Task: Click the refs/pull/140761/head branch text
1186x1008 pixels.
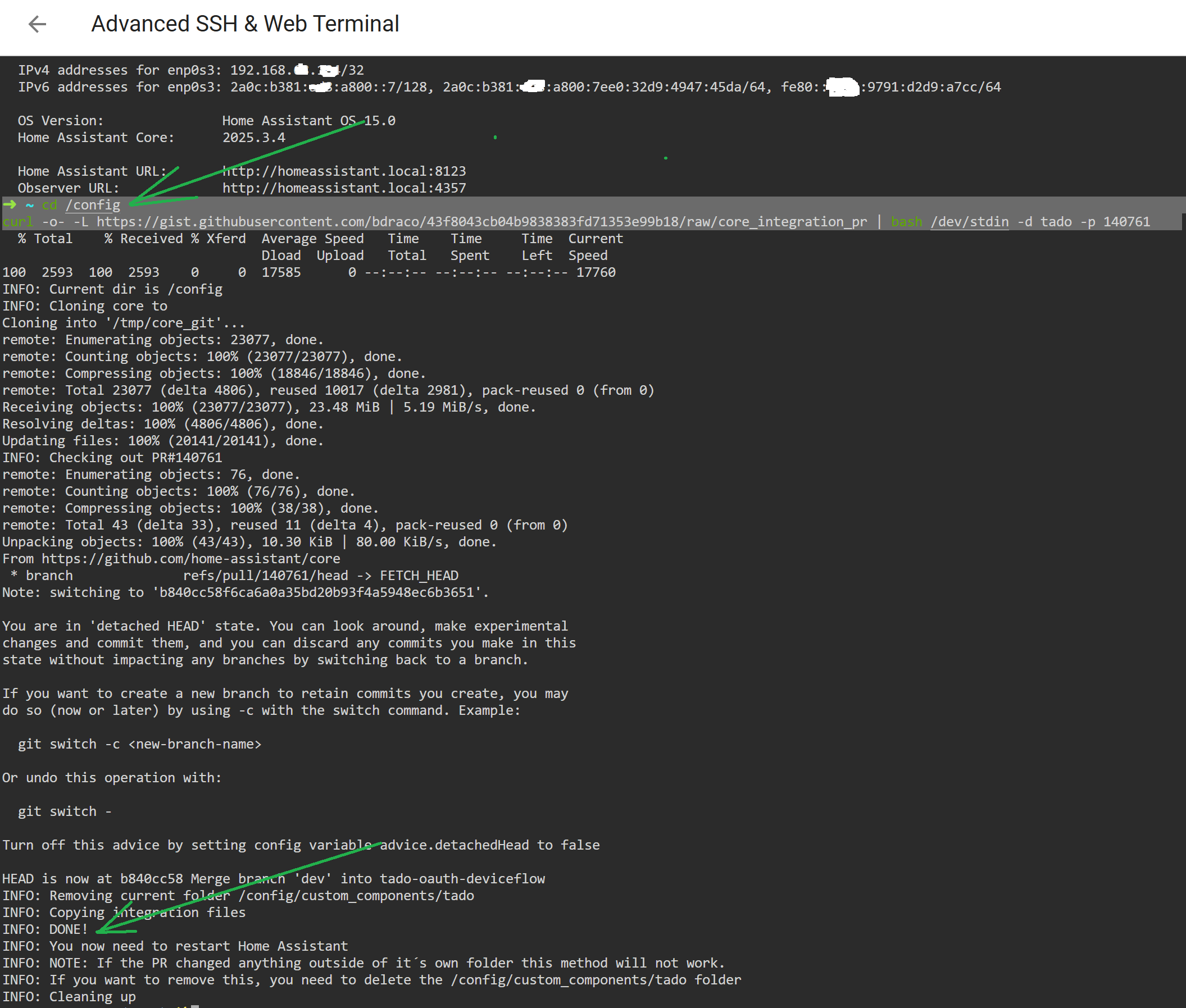Action: pyautogui.click(x=265, y=576)
